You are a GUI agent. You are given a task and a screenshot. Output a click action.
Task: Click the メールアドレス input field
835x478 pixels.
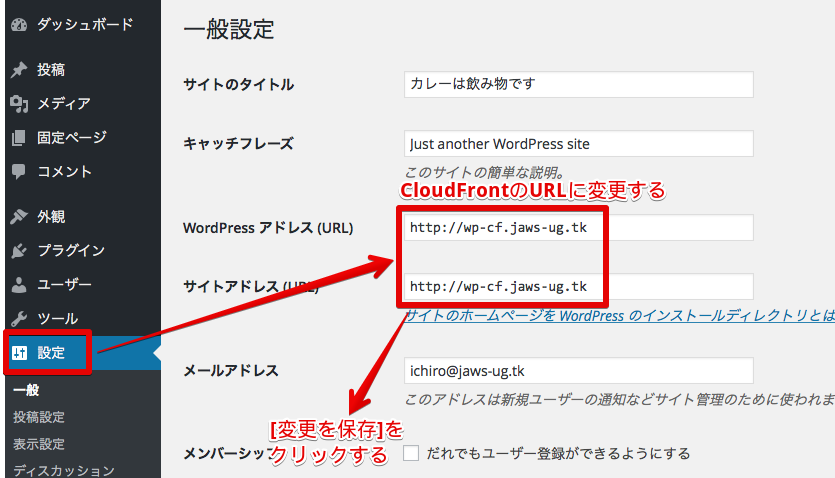coord(579,370)
